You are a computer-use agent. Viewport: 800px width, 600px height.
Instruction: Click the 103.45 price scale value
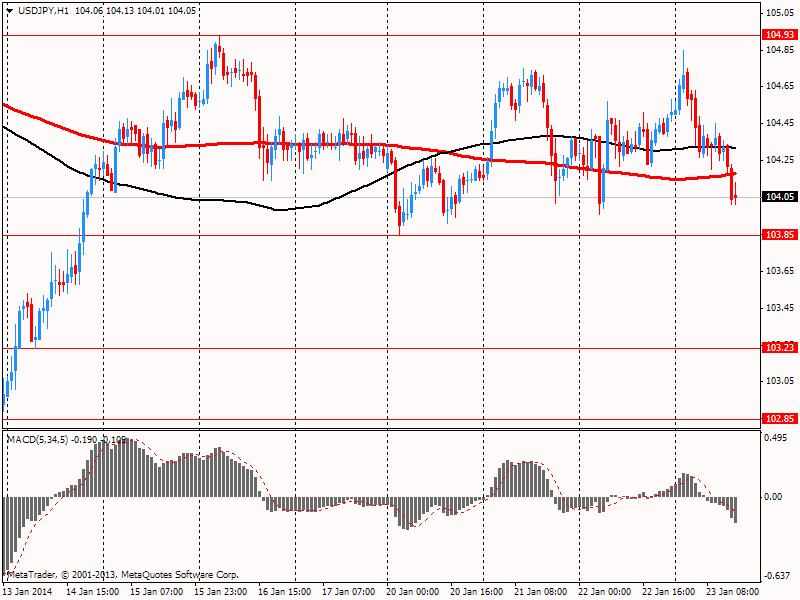(x=780, y=308)
